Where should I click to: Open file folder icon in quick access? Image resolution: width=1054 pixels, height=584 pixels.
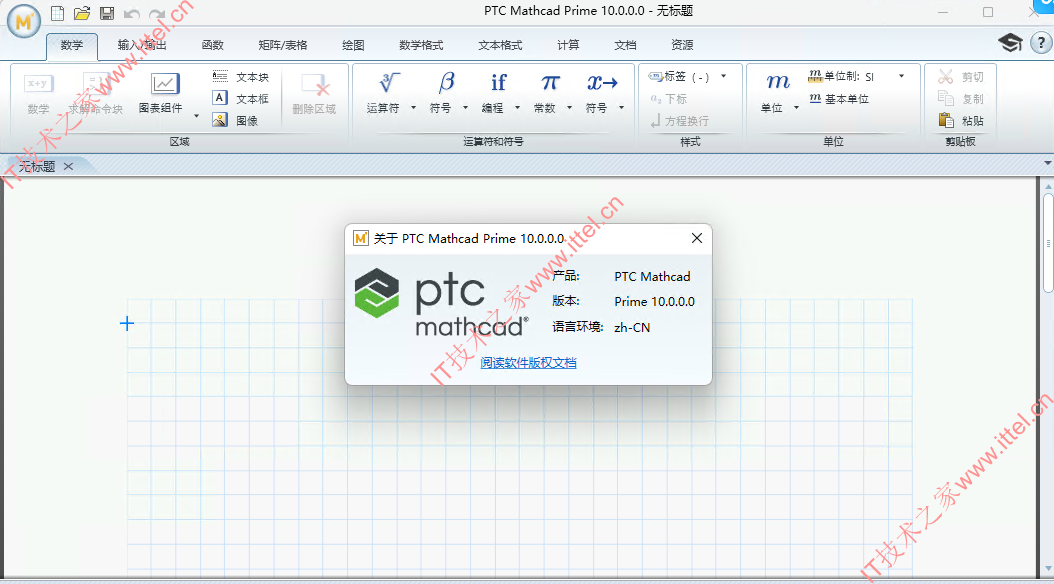point(82,13)
